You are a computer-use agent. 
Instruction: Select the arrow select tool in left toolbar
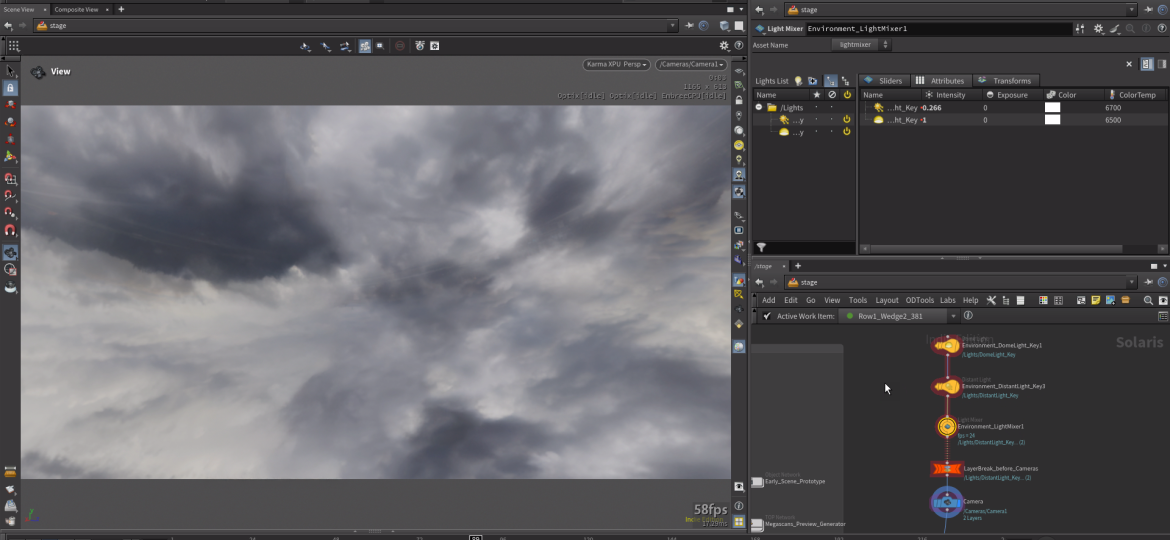(10, 70)
